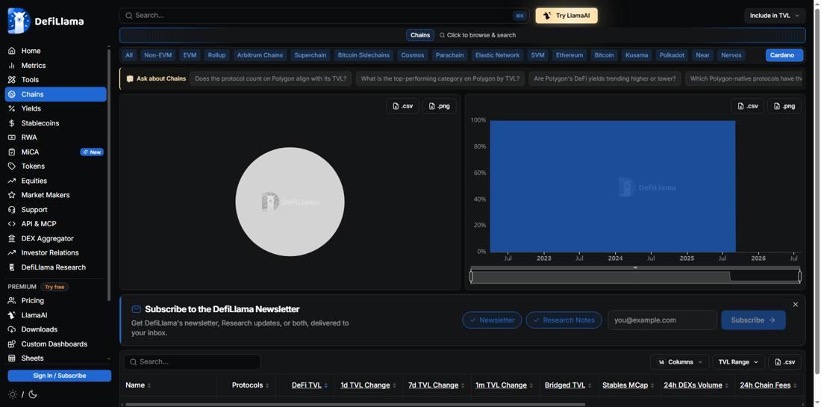
Task: Open Custom Dashboards
Action: [x=56, y=344]
